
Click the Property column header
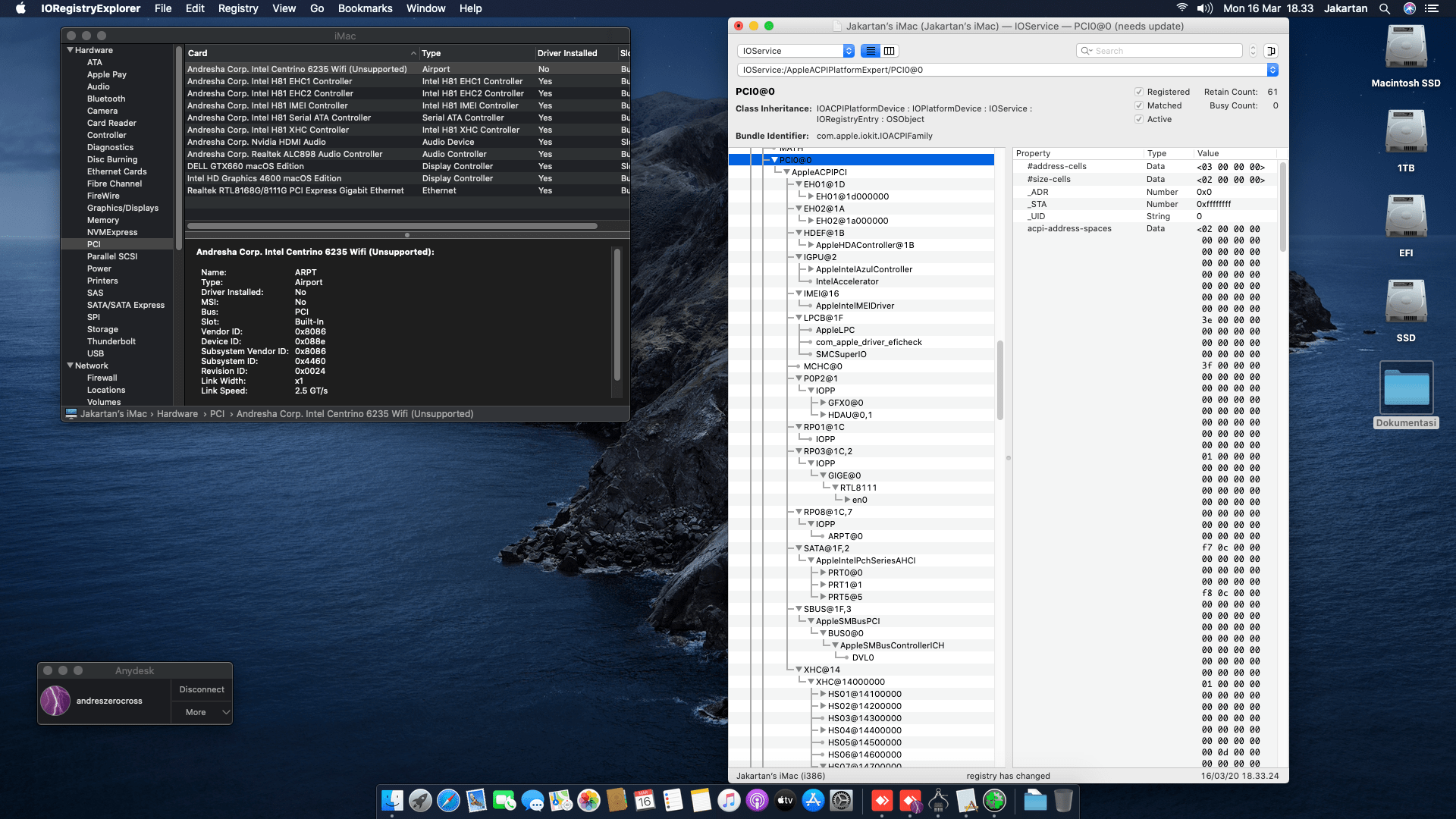tap(1078, 153)
